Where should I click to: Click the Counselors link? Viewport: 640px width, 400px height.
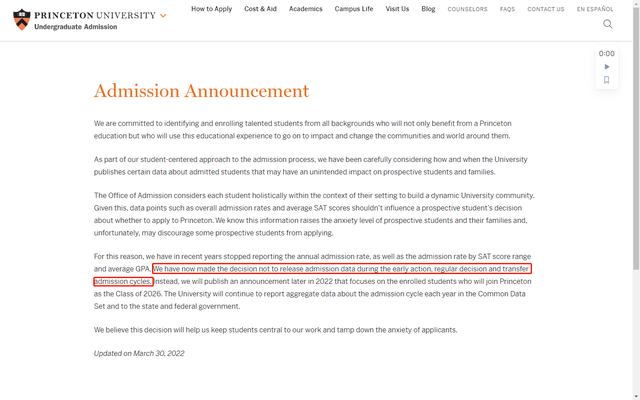point(467,9)
